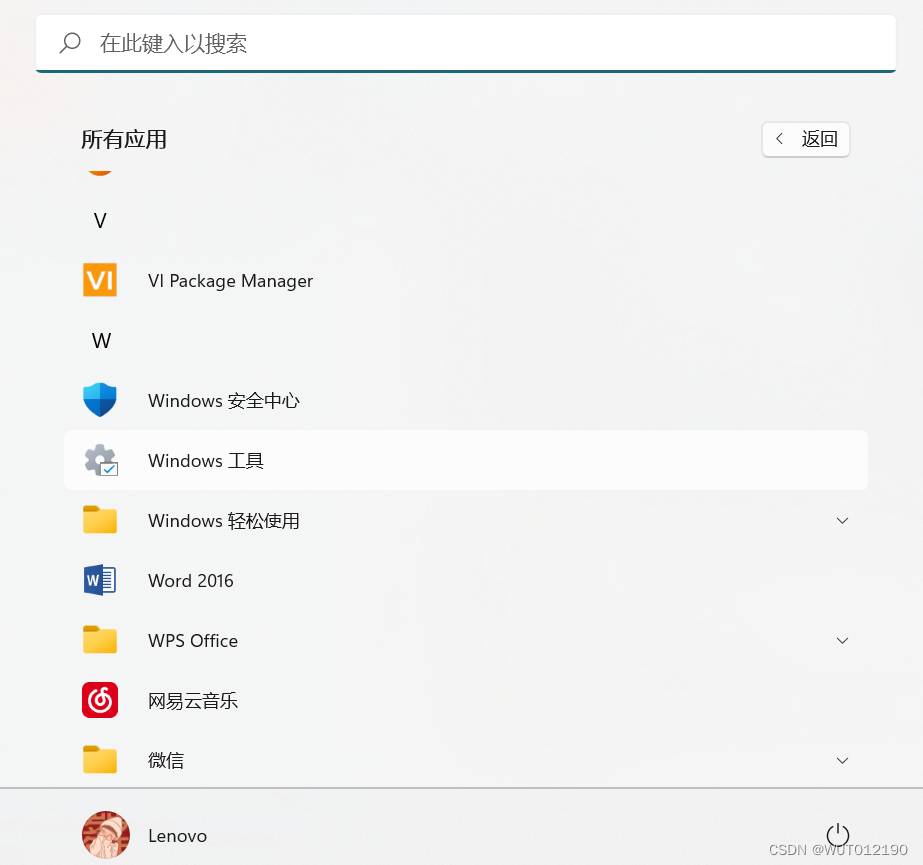Click the Windows Security shield icon
Image resolution: width=923 pixels, height=865 pixels.
(x=100, y=400)
